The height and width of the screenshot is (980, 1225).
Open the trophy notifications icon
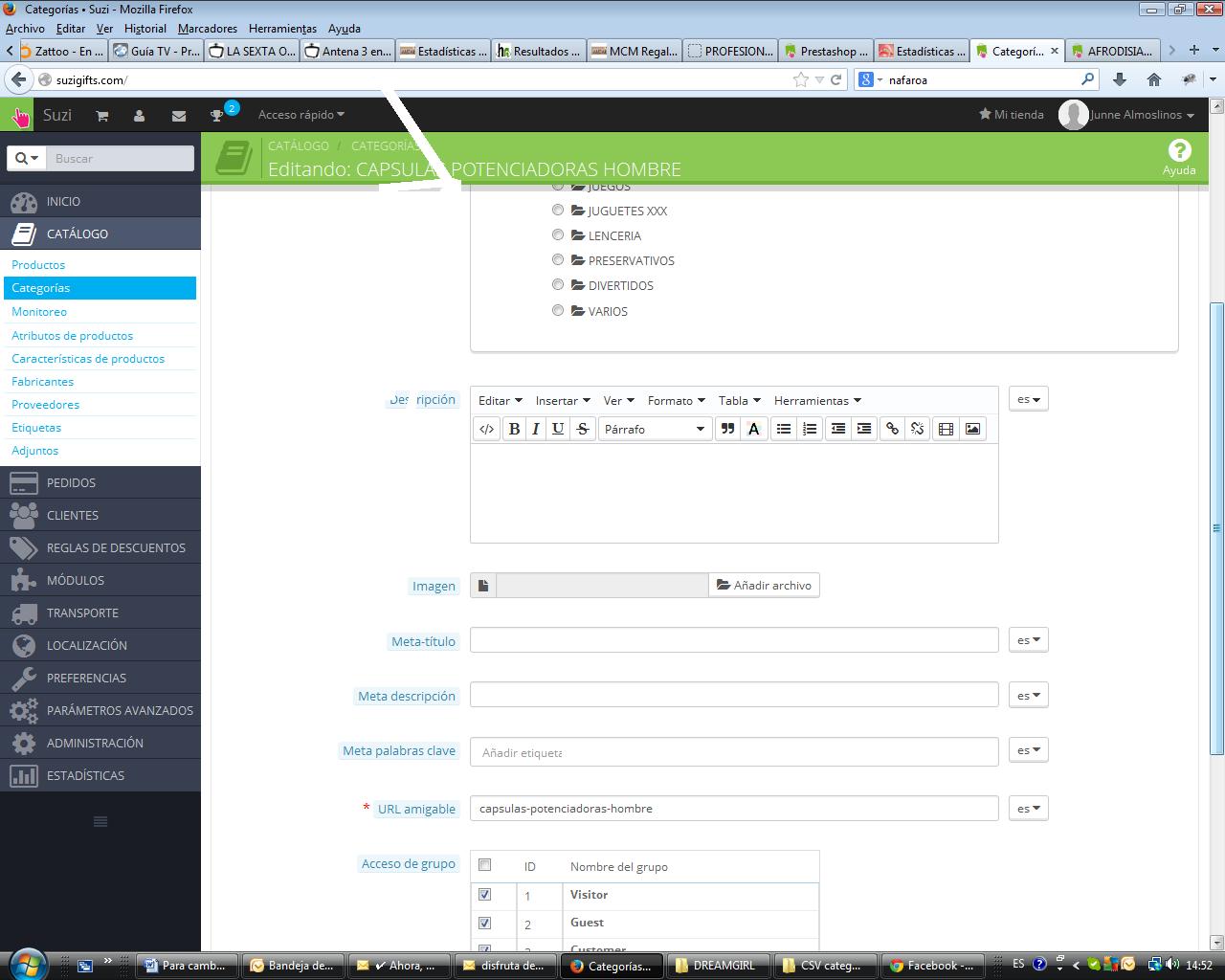coord(217,116)
